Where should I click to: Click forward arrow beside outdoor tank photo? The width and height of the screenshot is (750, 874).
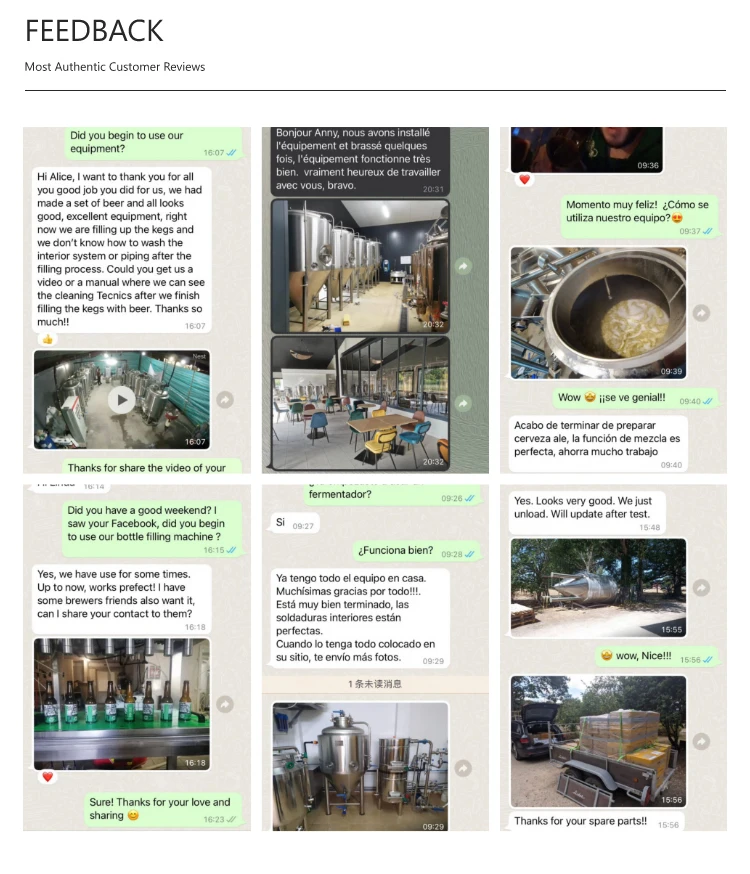click(702, 587)
